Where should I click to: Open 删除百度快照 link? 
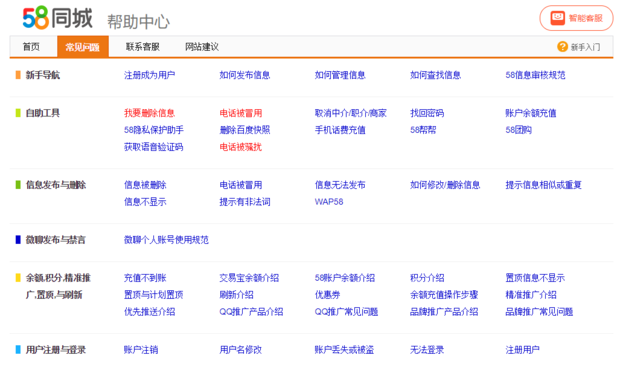click(x=245, y=130)
